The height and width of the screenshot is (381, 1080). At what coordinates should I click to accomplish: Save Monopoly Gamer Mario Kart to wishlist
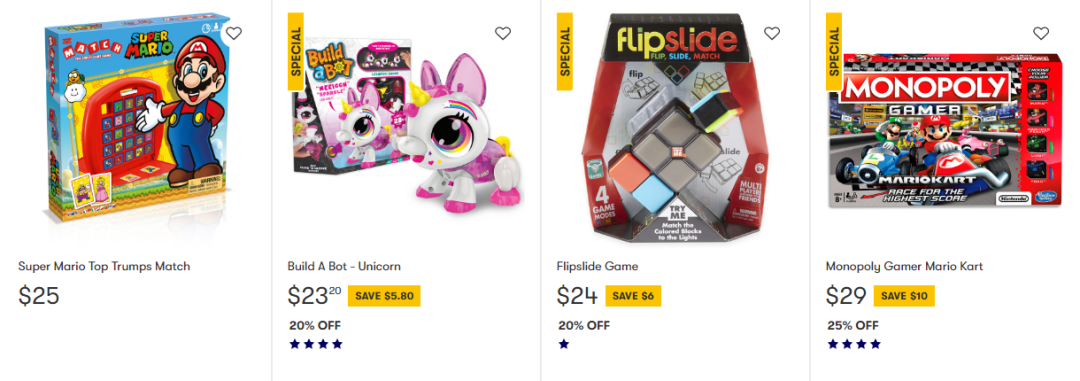click(1041, 33)
